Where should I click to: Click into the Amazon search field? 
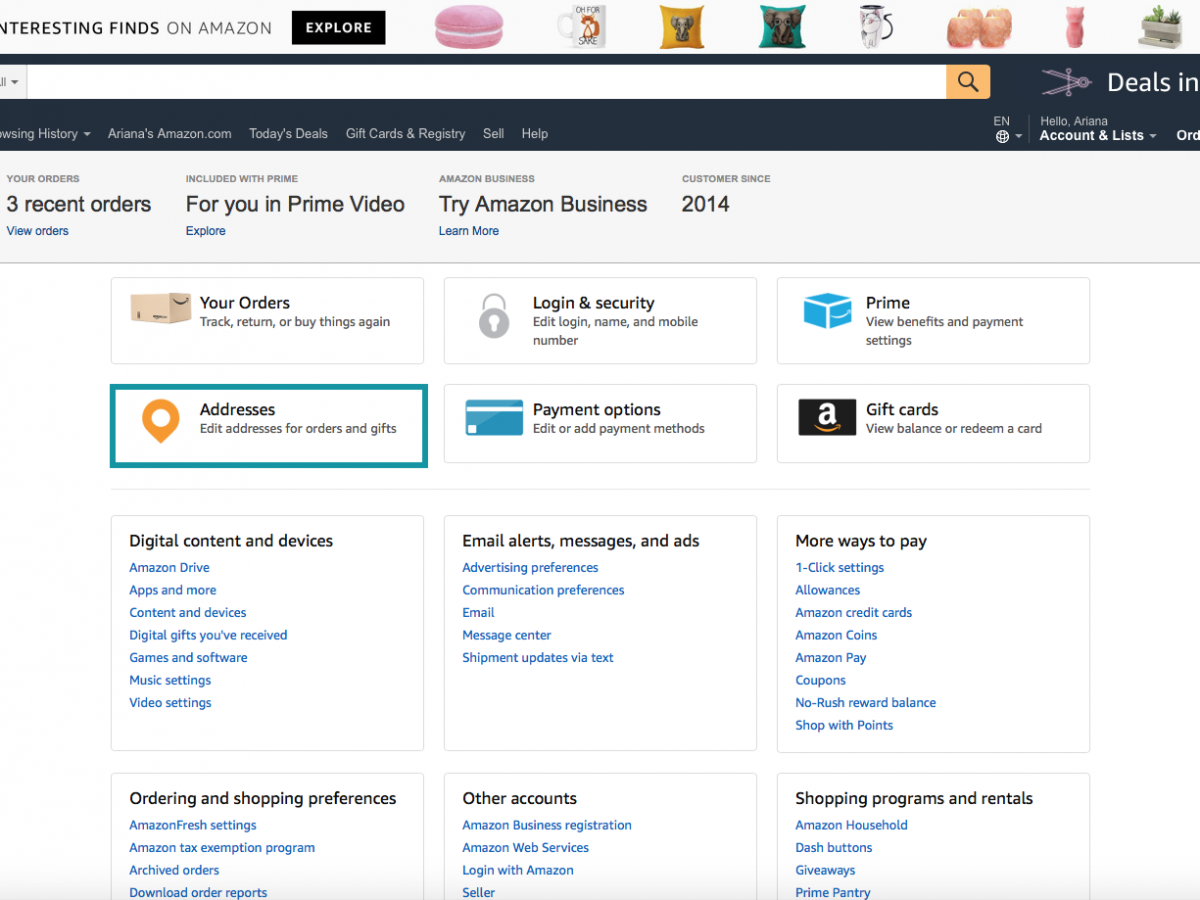486,82
